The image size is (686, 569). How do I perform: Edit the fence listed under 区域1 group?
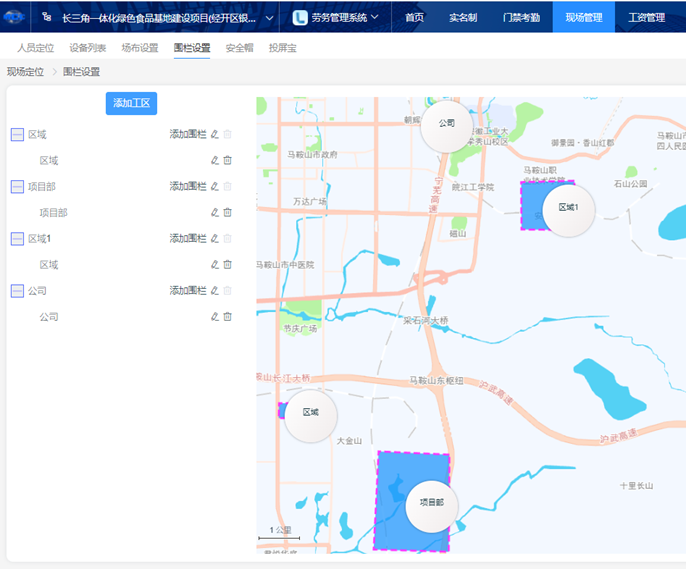(x=214, y=264)
